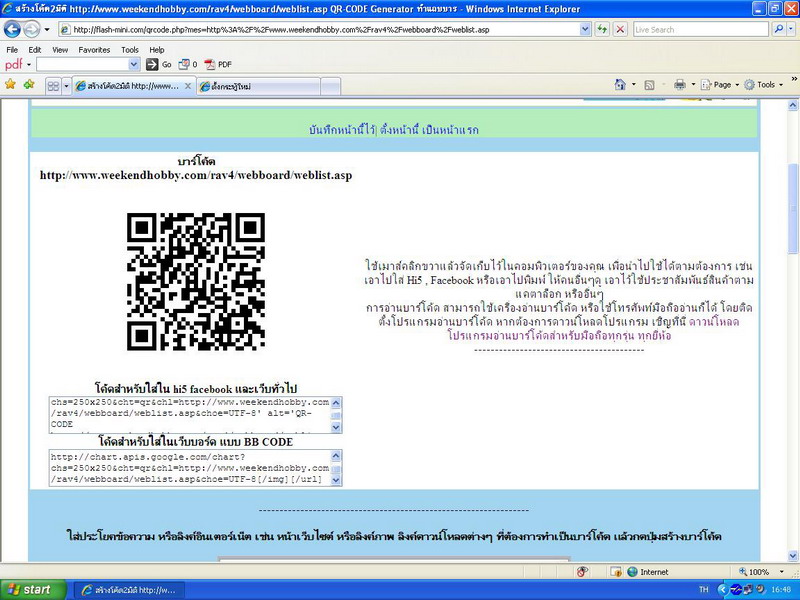Open the View menu
The height and width of the screenshot is (600, 800).
point(60,49)
